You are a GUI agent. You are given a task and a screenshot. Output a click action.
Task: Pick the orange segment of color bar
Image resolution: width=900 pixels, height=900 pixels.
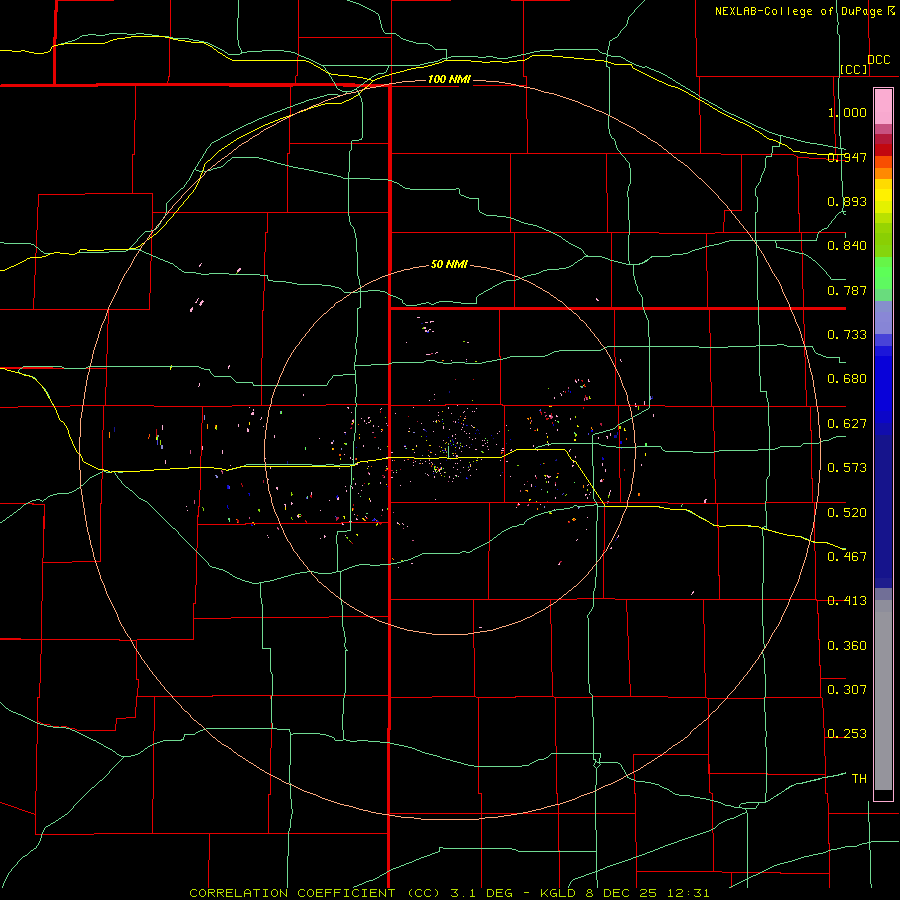tap(883, 173)
